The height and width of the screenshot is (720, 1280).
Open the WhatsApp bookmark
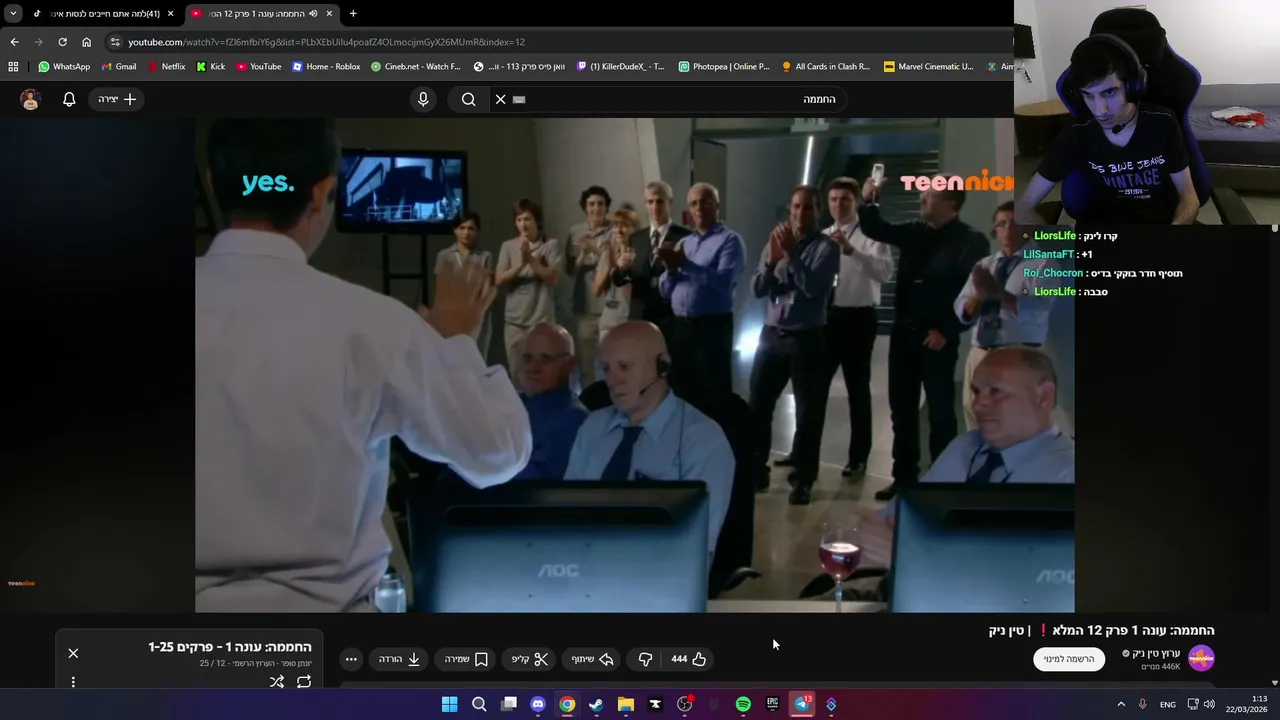point(64,67)
